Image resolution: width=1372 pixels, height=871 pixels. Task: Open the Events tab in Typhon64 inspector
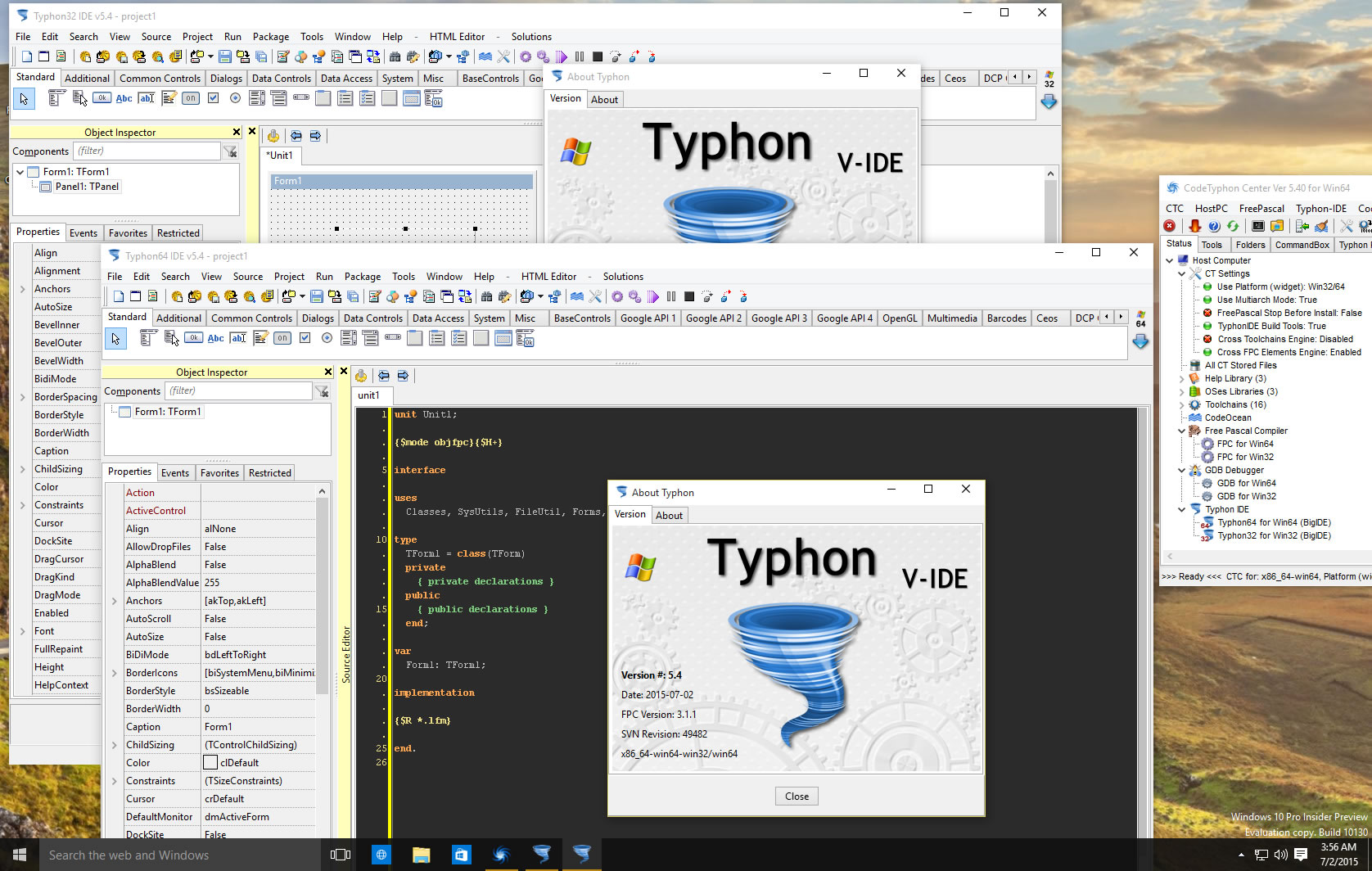click(x=175, y=473)
